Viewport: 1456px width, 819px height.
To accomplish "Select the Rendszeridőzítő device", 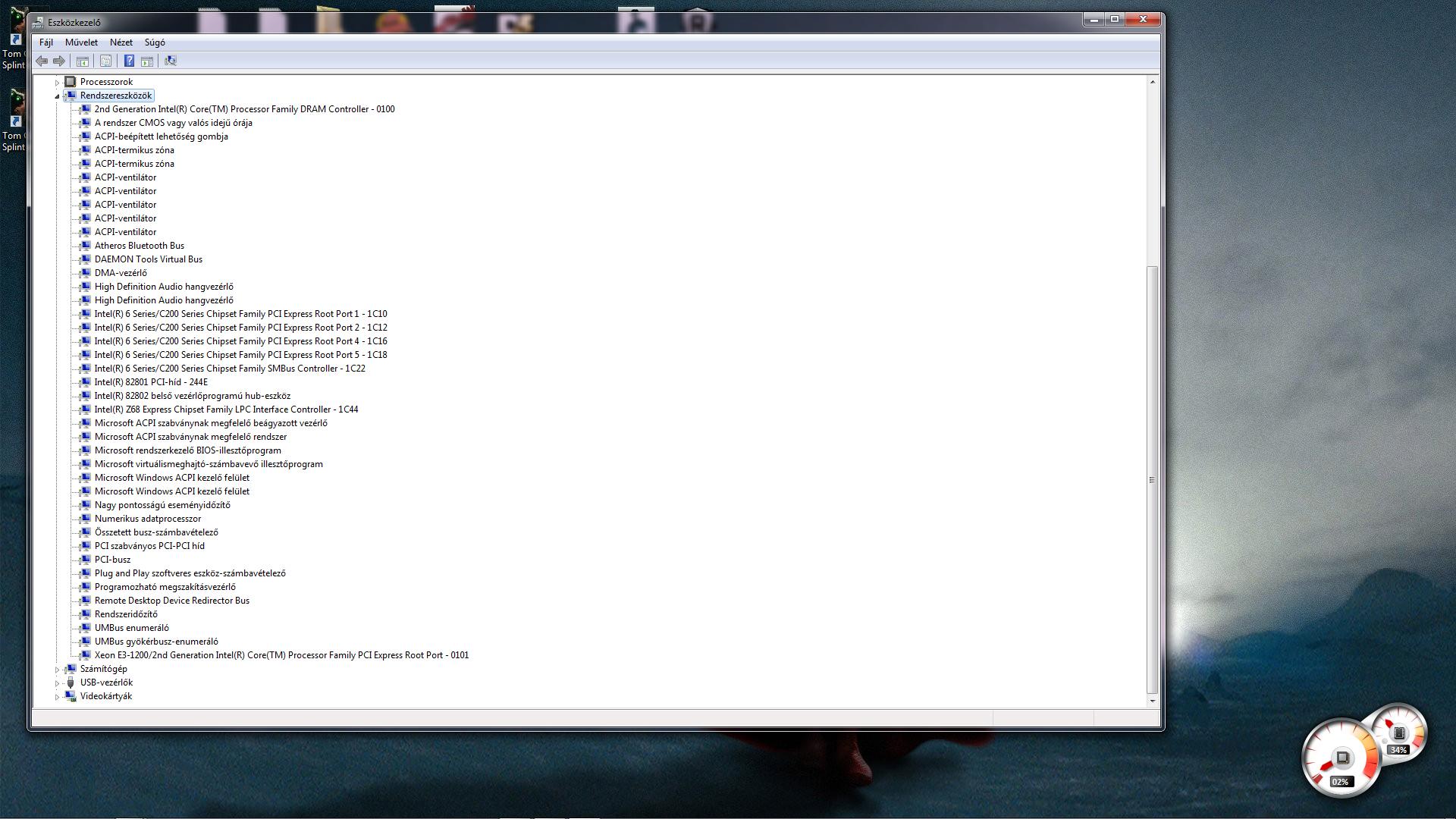I will coord(126,614).
